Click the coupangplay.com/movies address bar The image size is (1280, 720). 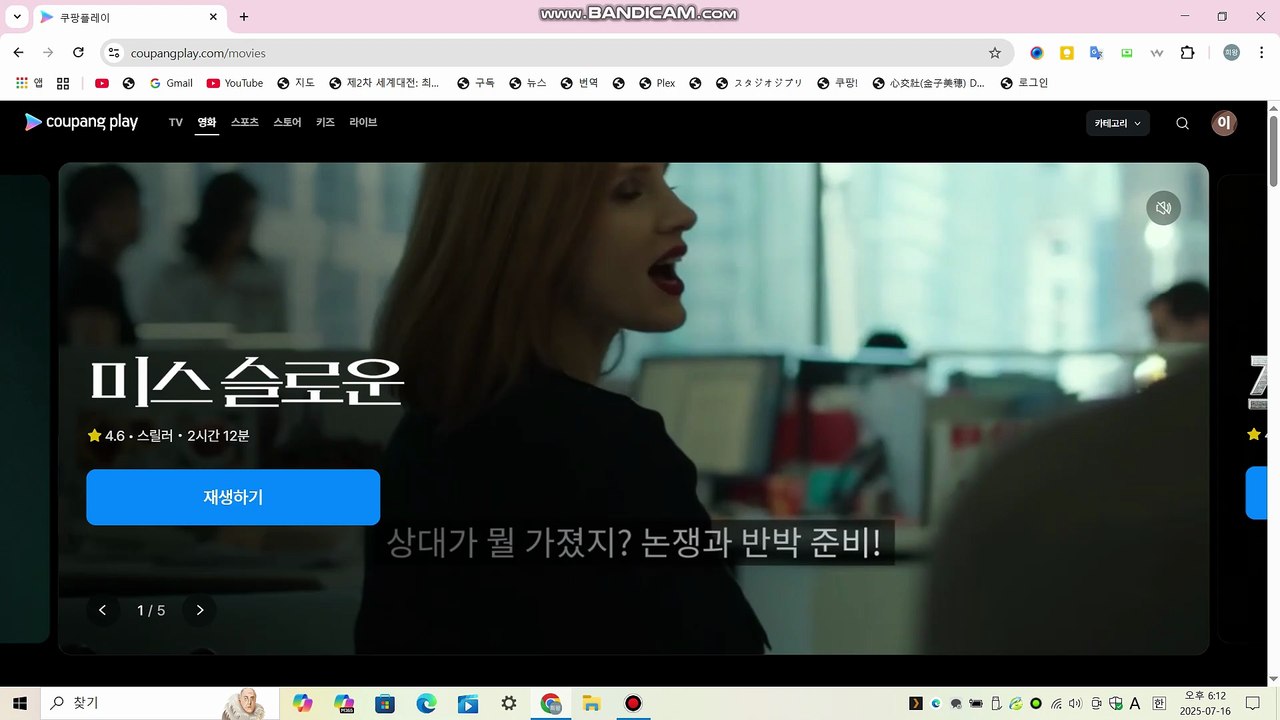coord(557,53)
